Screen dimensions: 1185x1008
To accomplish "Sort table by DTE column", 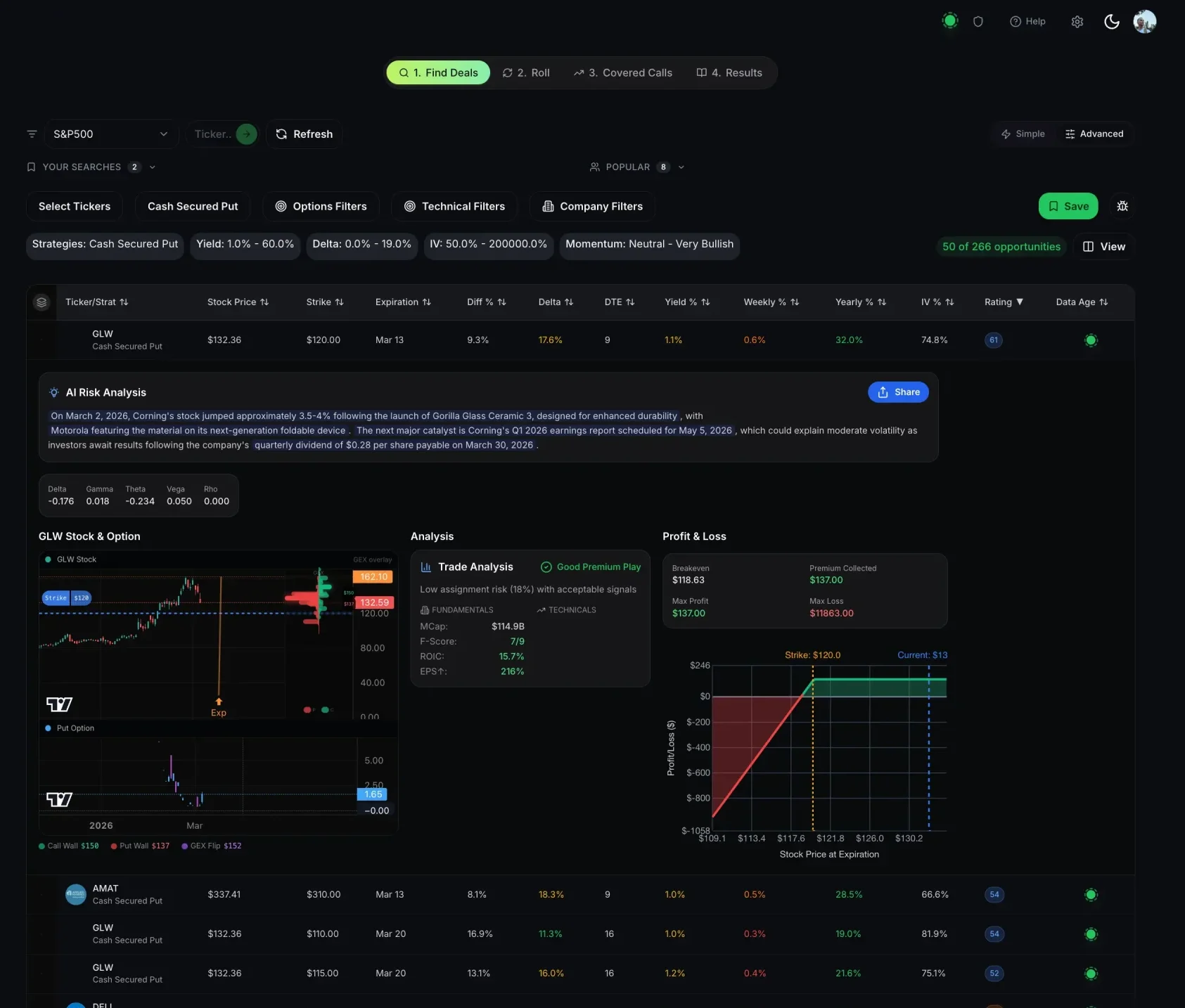I will [620, 302].
